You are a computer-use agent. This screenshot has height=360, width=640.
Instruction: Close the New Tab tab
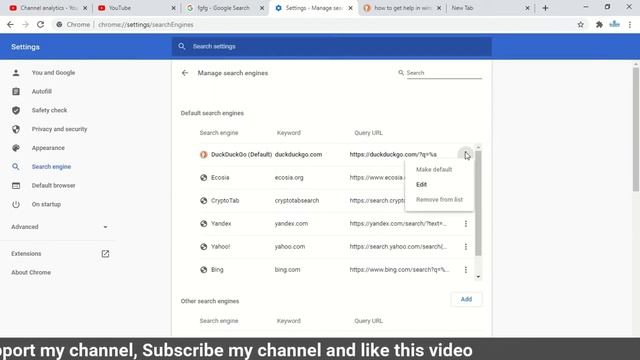point(527,8)
